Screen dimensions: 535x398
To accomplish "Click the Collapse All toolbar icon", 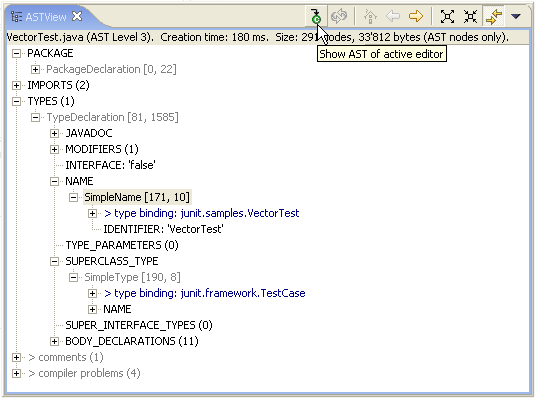I will pos(470,16).
